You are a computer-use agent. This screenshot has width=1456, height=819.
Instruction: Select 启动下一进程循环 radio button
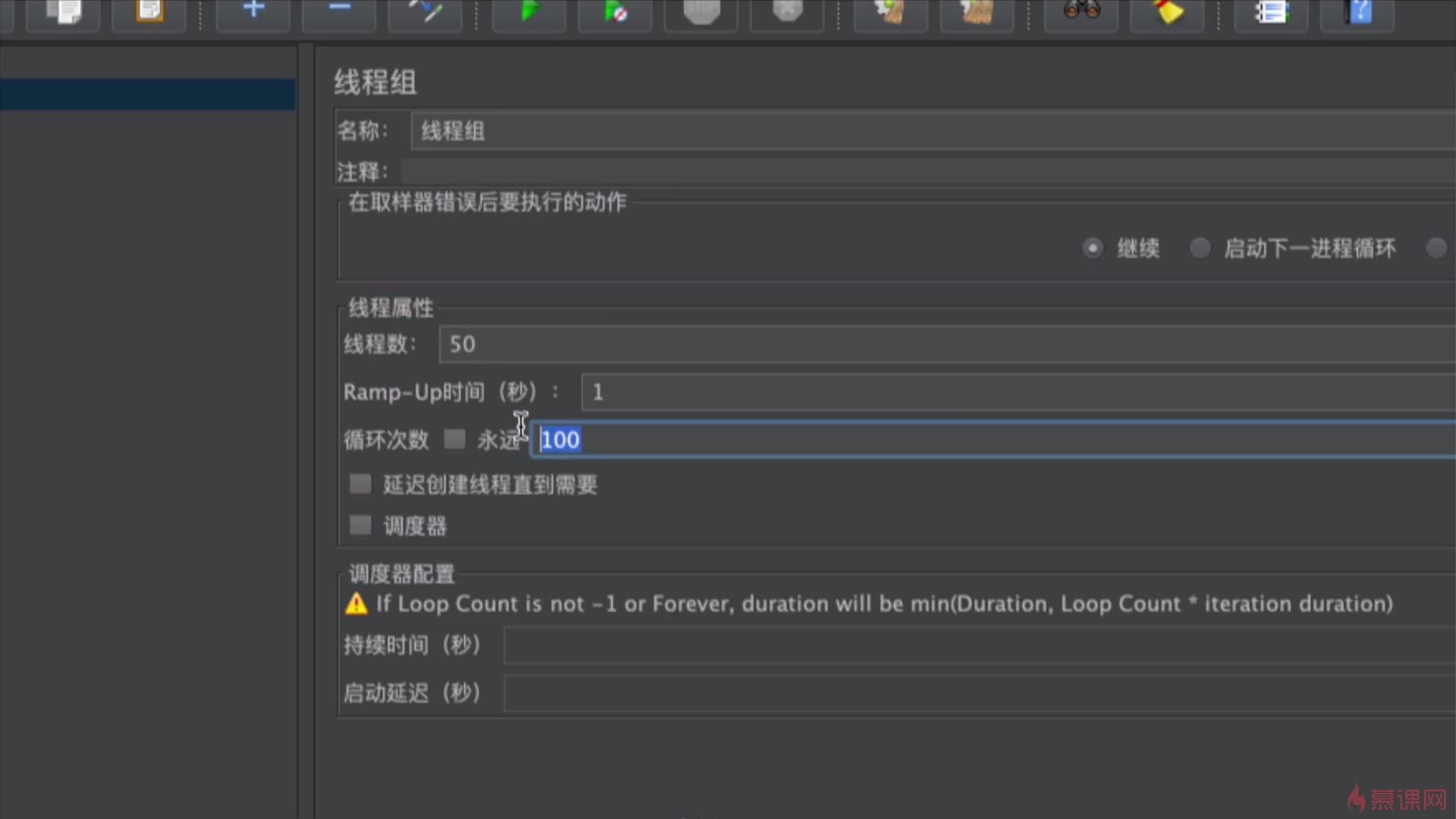[x=1200, y=248]
